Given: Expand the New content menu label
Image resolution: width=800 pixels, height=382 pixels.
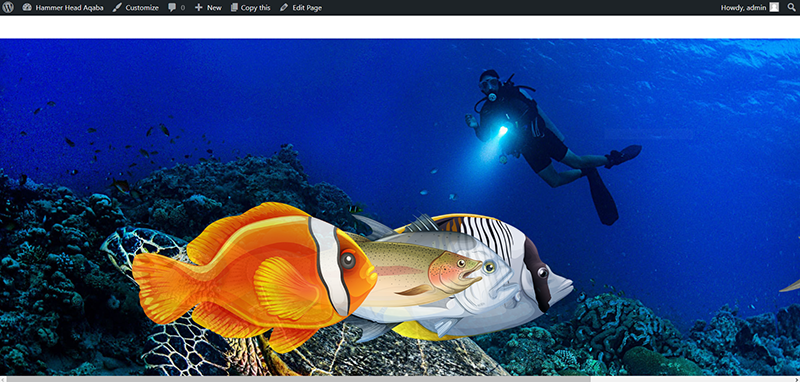Looking at the screenshot, I should 214,8.
